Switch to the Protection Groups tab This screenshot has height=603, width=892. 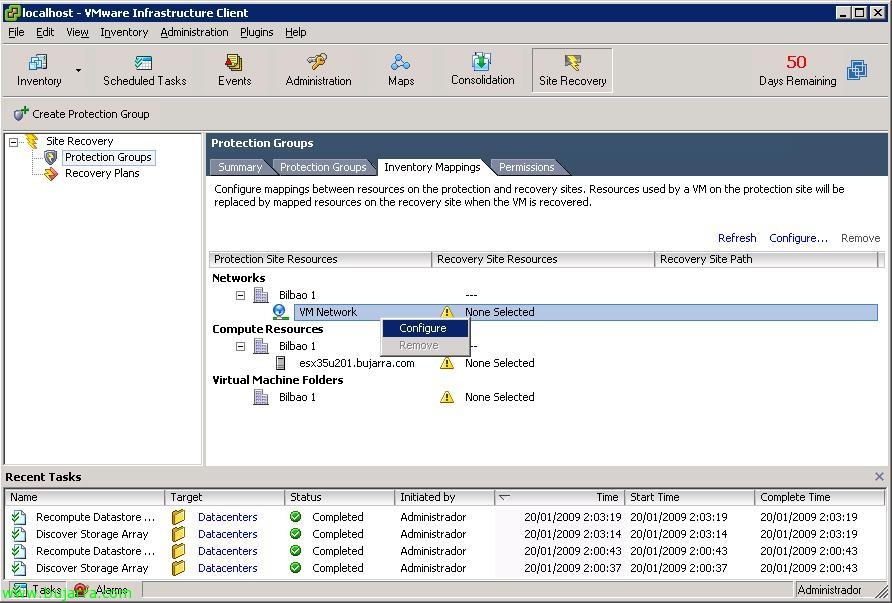(x=323, y=167)
